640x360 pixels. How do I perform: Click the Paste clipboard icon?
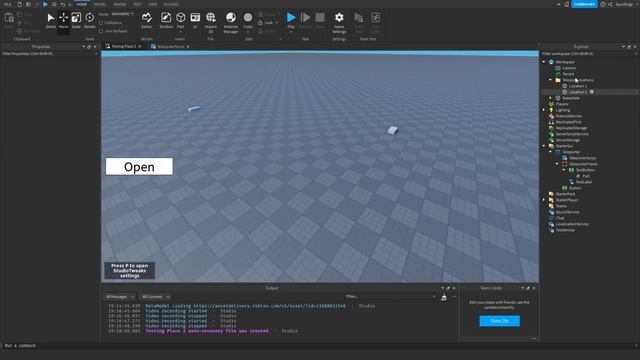coord(9,19)
